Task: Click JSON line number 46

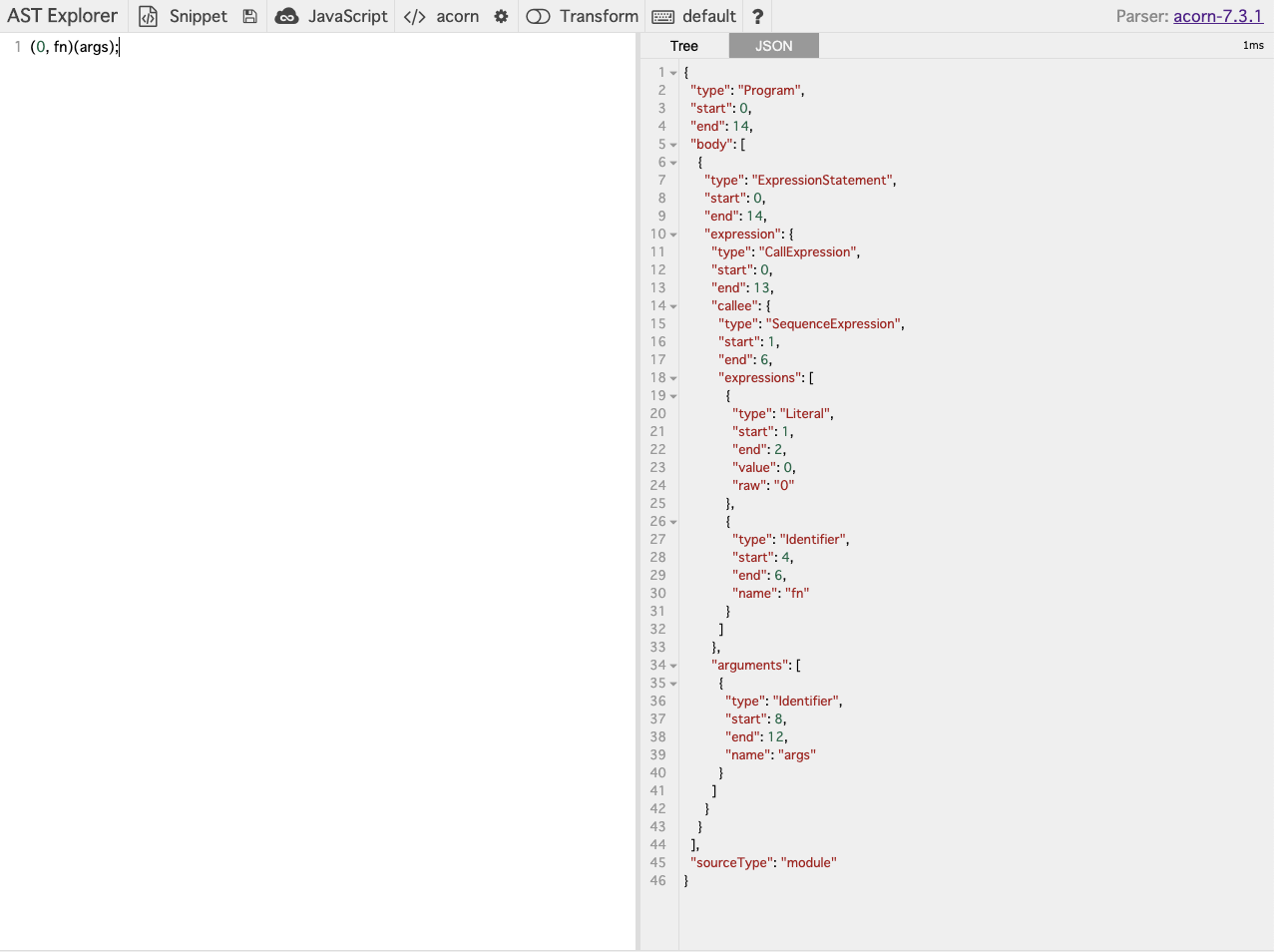Action: (657, 880)
